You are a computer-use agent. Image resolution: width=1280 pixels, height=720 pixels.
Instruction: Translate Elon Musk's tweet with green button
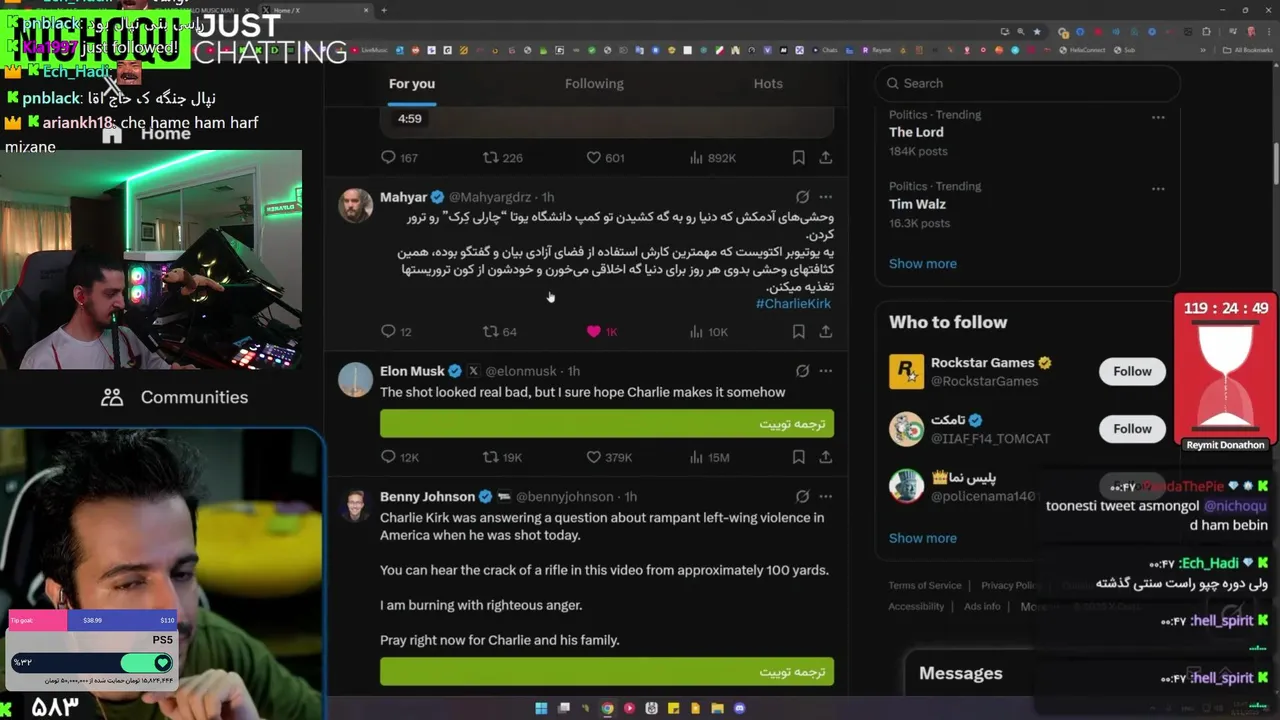[x=607, y=424]
